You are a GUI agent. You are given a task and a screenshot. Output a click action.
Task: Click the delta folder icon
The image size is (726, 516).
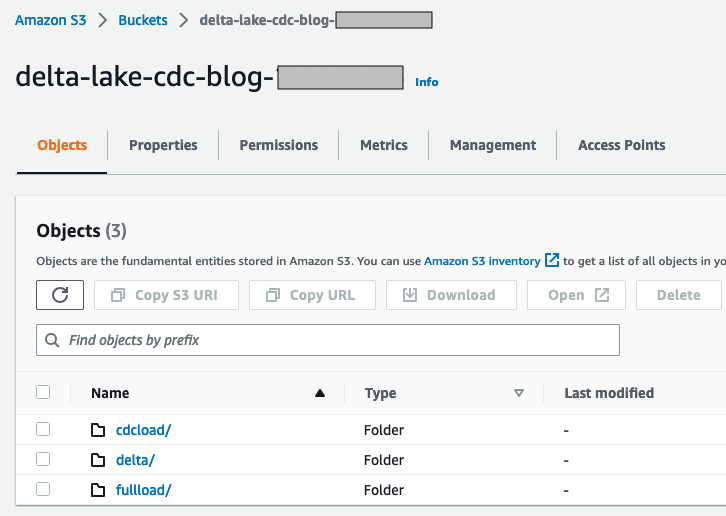[98, 461]
